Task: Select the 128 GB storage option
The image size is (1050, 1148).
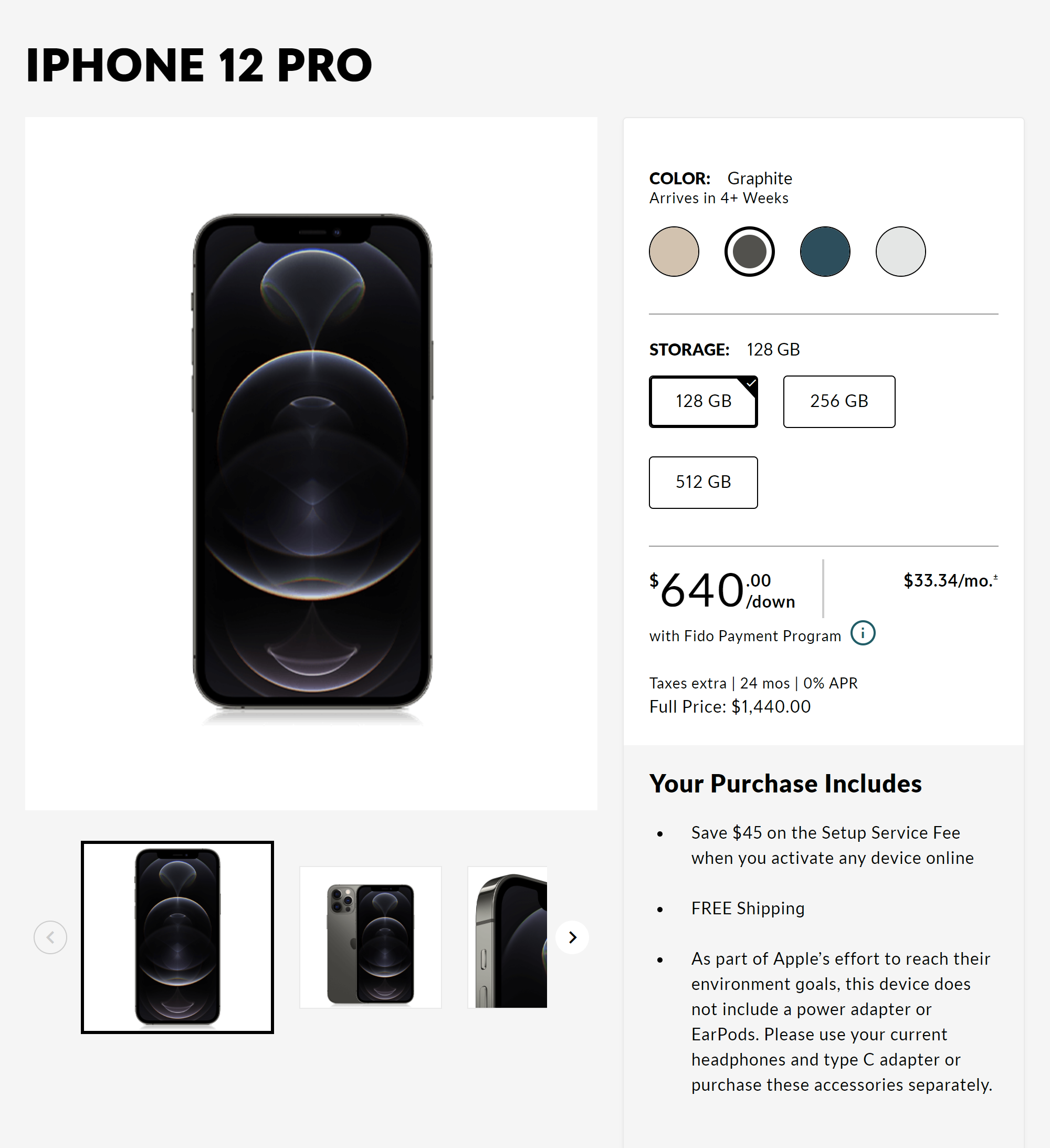Action: point(703,401)
